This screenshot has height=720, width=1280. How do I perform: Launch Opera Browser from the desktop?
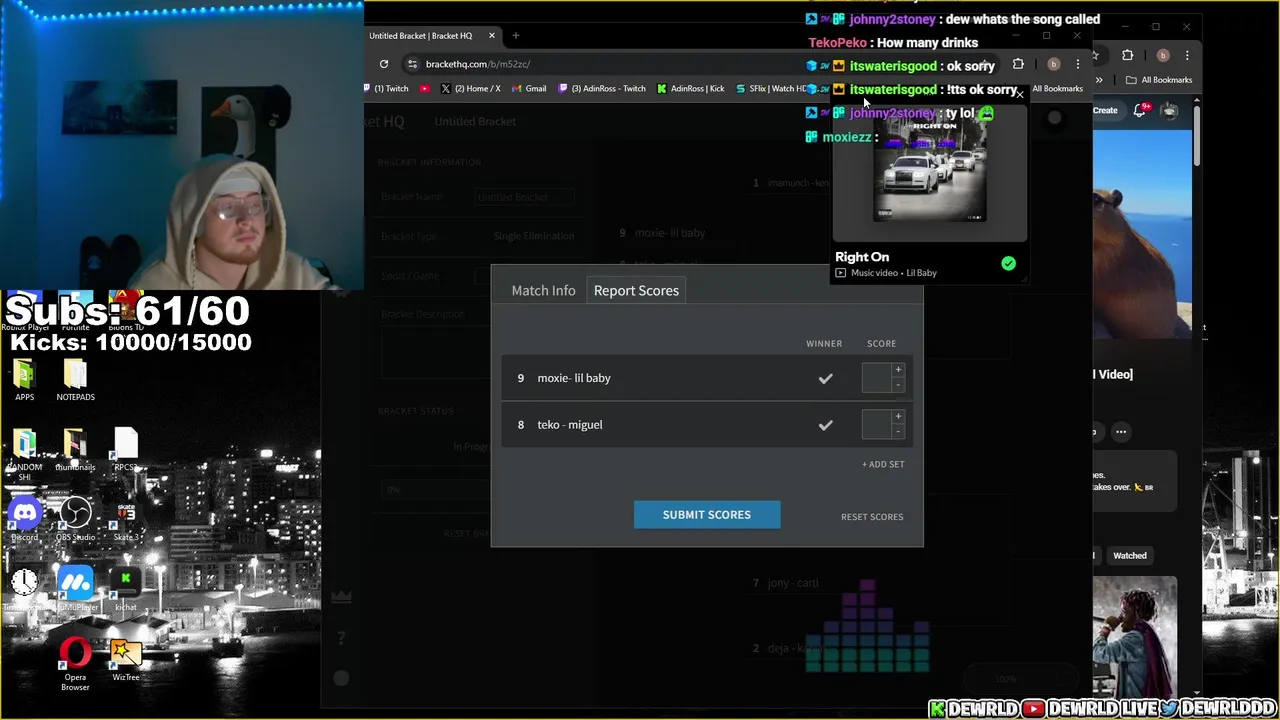(x=75, y=665)
